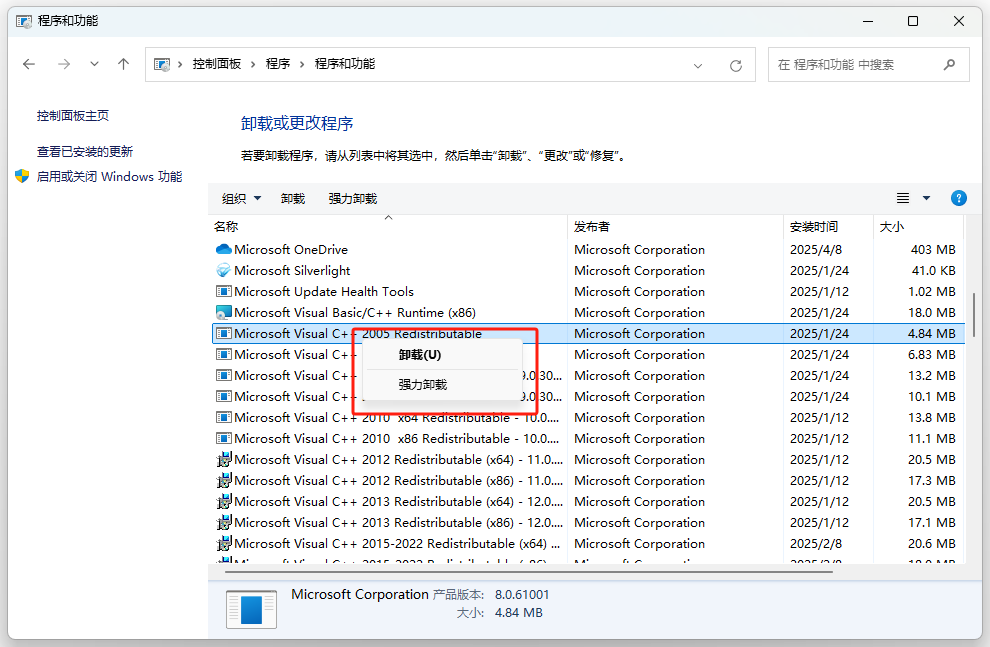Select Microsoft Visual Basic/C++ Runtime (x86)
Viewport: 990px width, 647px height.
point(588,312)
